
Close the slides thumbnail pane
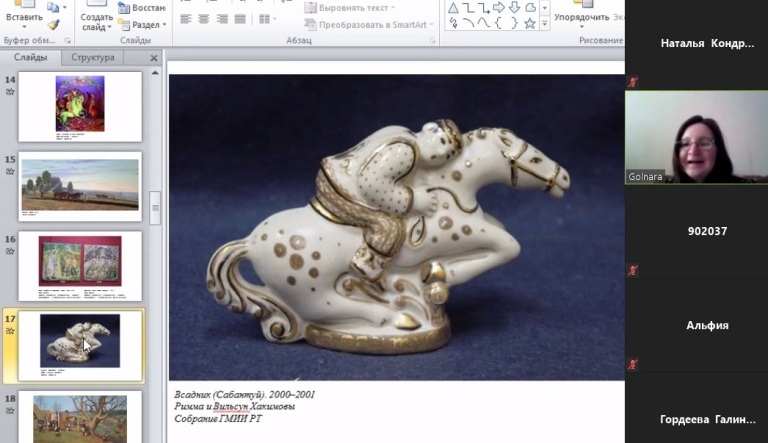point(154,58)
